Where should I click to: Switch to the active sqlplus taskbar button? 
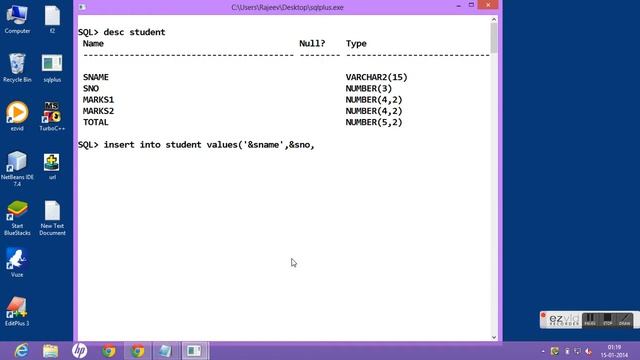pos(195,351)
